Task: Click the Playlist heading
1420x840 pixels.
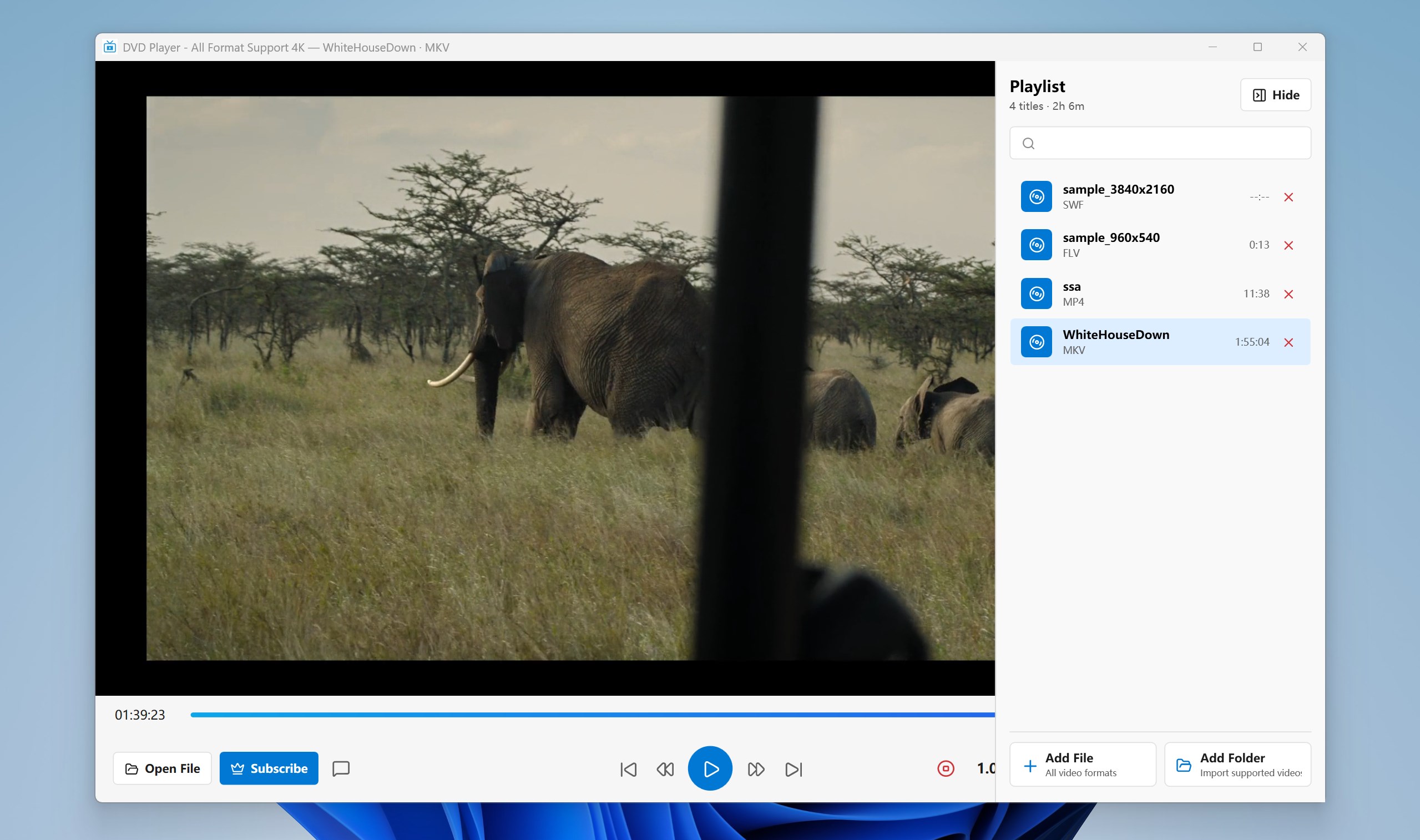Action: click(x=1037, y=86)
